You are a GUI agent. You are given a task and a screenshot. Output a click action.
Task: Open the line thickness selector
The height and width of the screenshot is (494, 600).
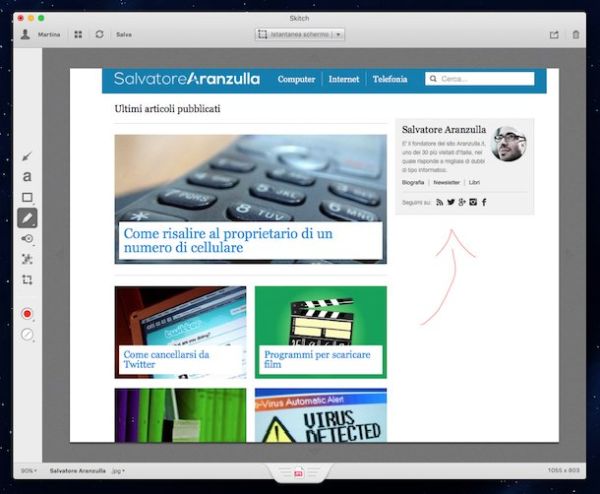coord(27,335)
